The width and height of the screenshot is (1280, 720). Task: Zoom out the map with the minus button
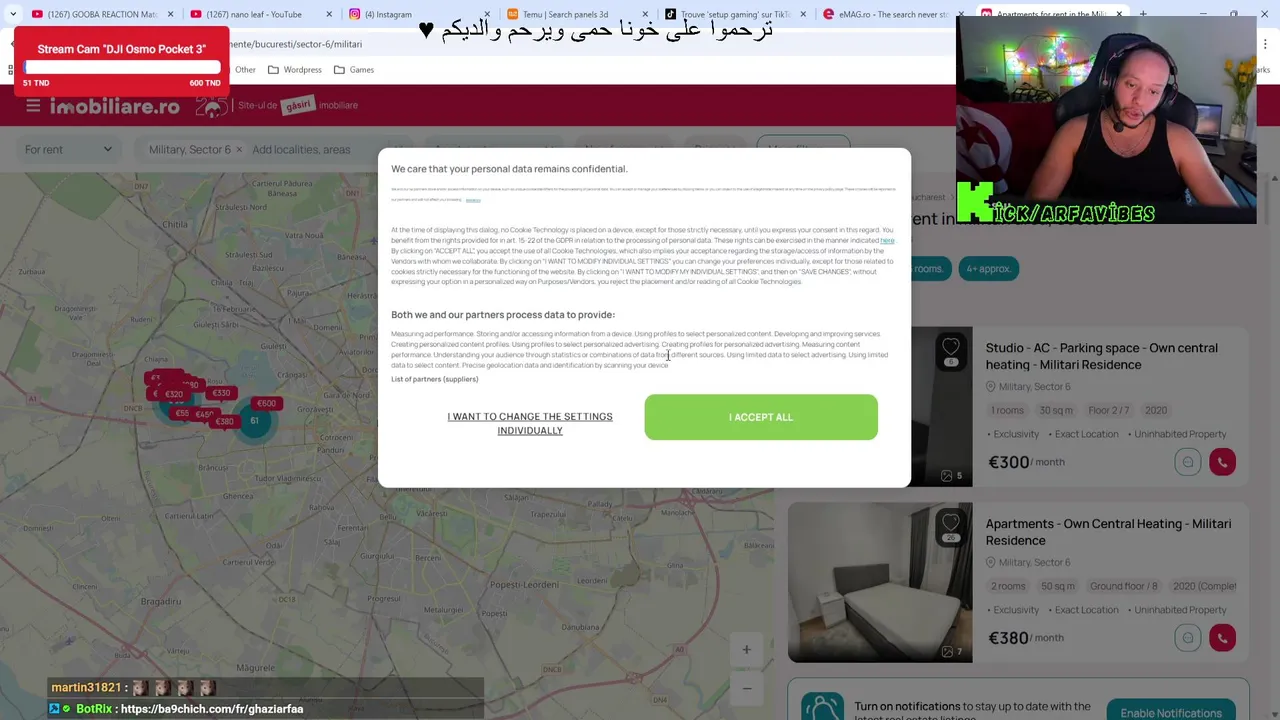746,688
